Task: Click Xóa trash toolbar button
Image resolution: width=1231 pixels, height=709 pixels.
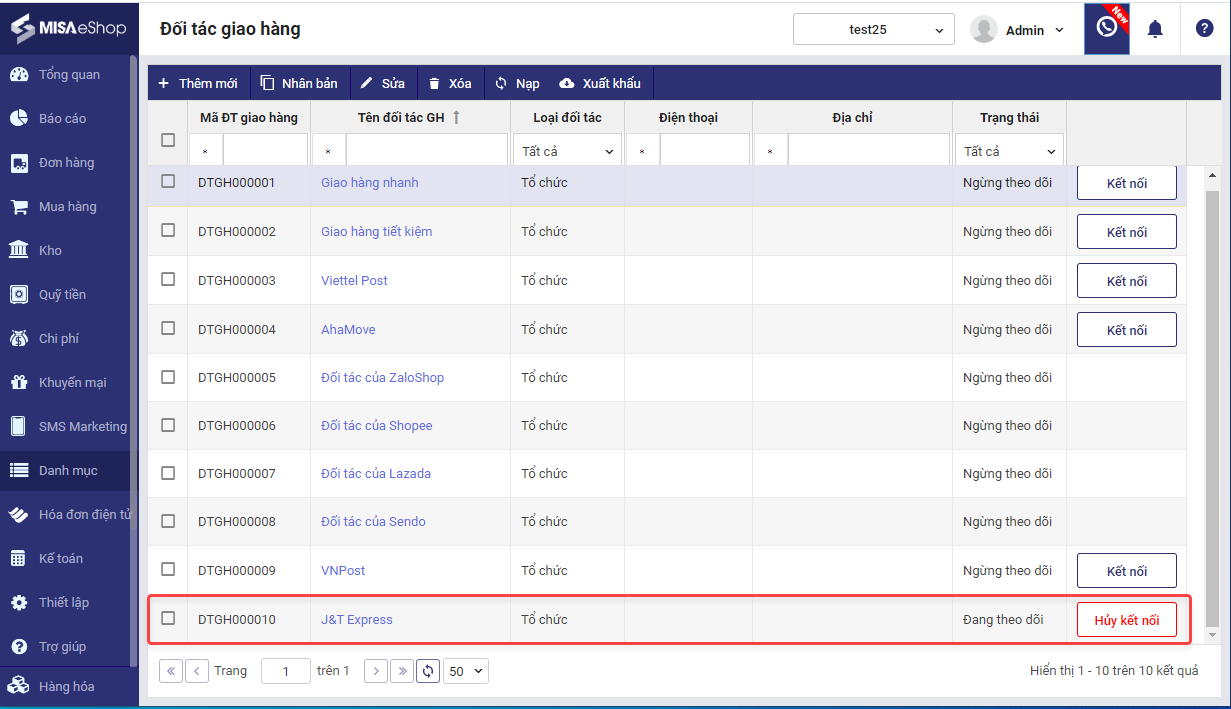Action: (x=449, y=83)
